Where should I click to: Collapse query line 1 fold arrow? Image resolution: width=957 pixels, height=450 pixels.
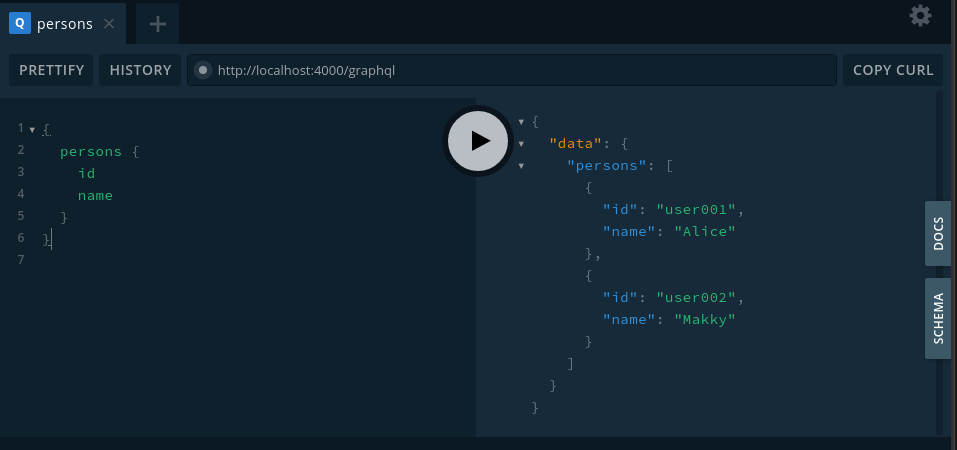[32, 129]
